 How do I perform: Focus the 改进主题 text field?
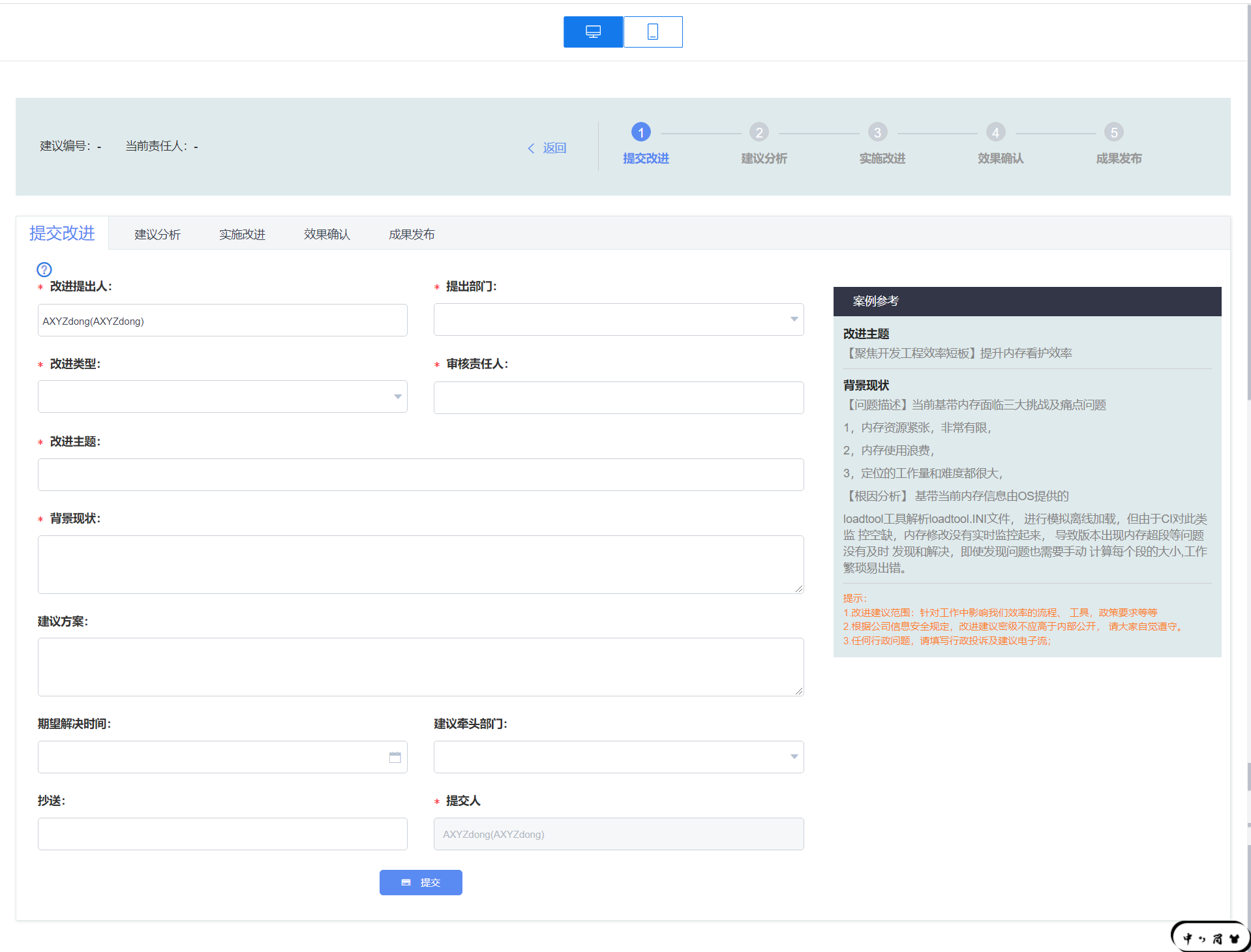coord(421,475)
